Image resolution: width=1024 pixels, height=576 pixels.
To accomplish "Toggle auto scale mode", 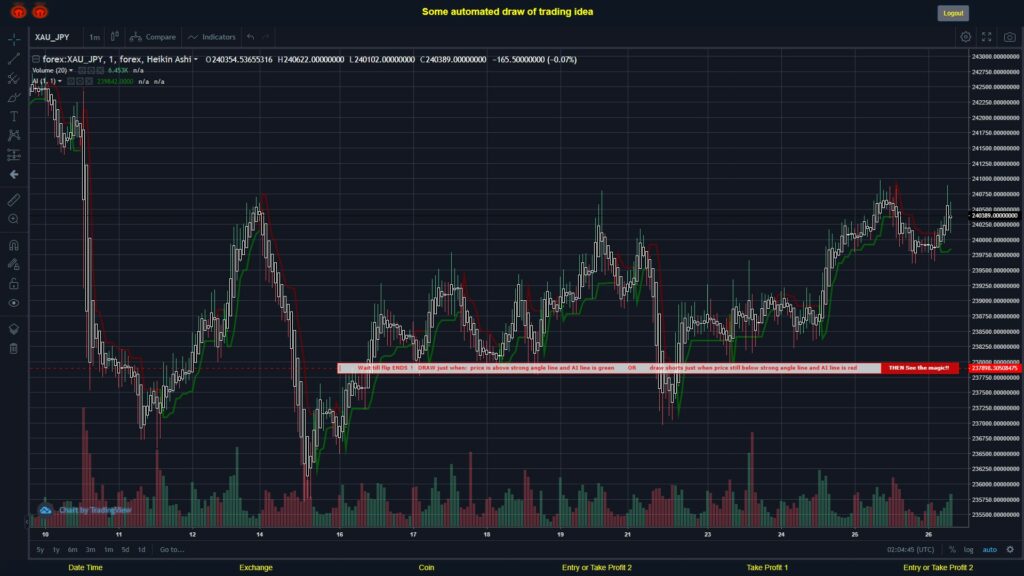I will (990, 550).
